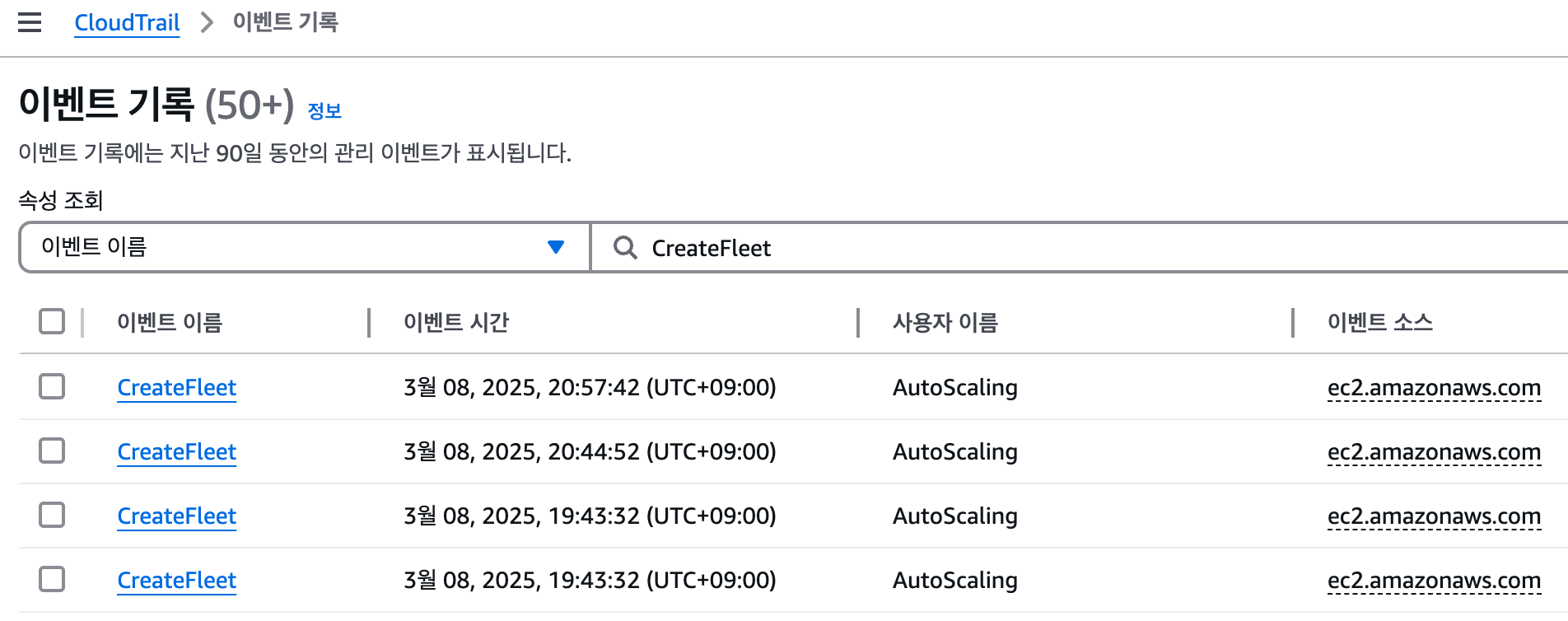Sort by 이벤트 소스 column header
The width and height of the screenshot is (1568, 621).
coord(1379,322)
